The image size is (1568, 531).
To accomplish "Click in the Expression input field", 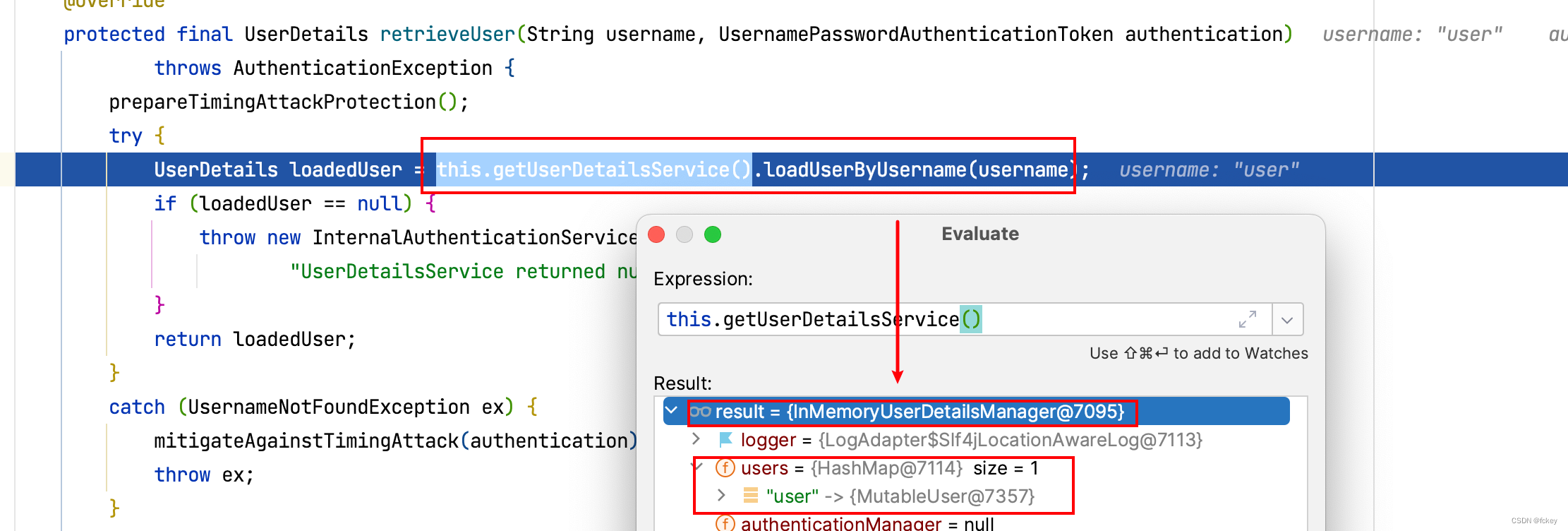I will tap(965, 320).
